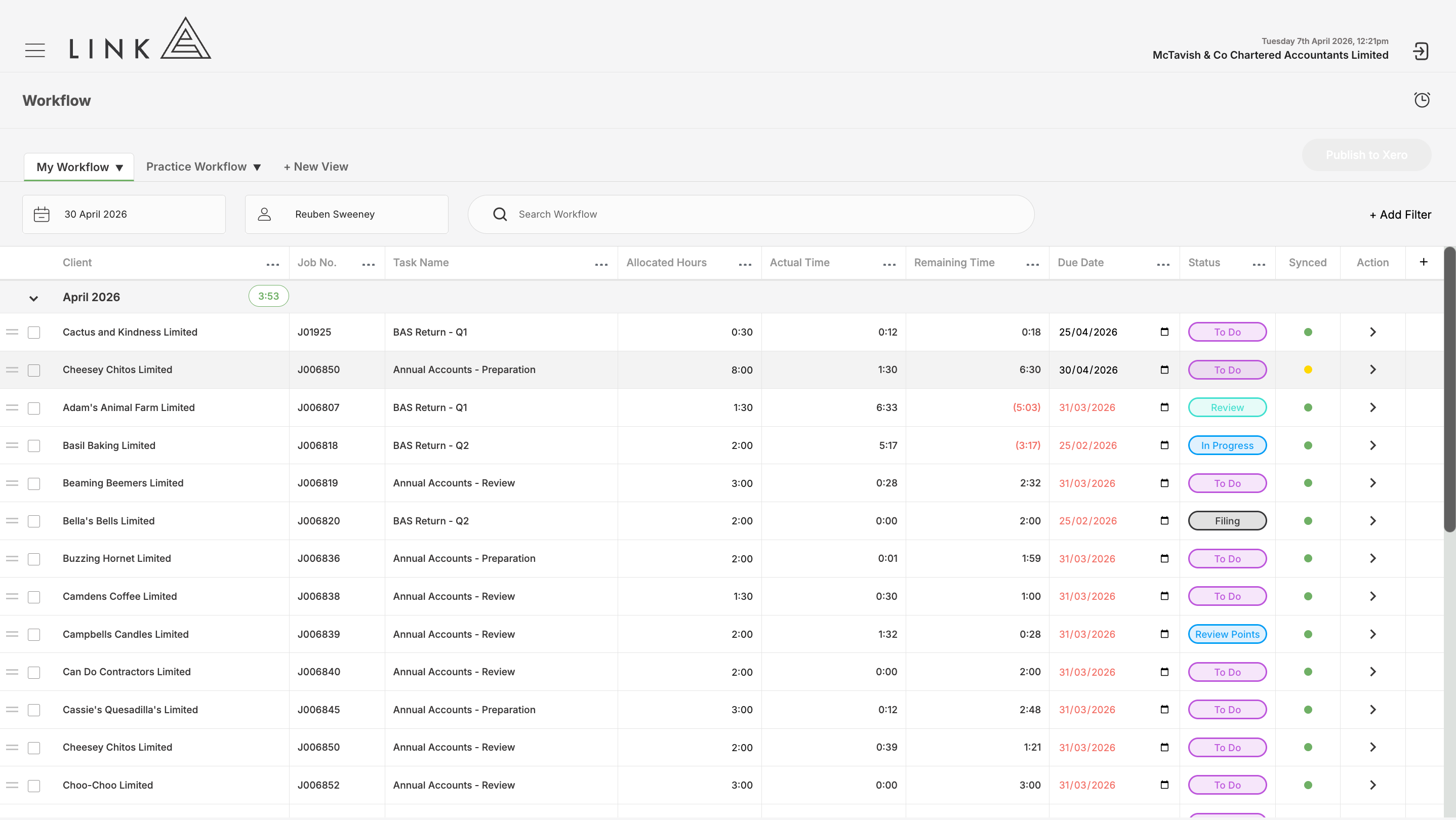Create a + New View tab
Image resolution: width=1456 pixels, height=820 pixels.
click(316, 167)
